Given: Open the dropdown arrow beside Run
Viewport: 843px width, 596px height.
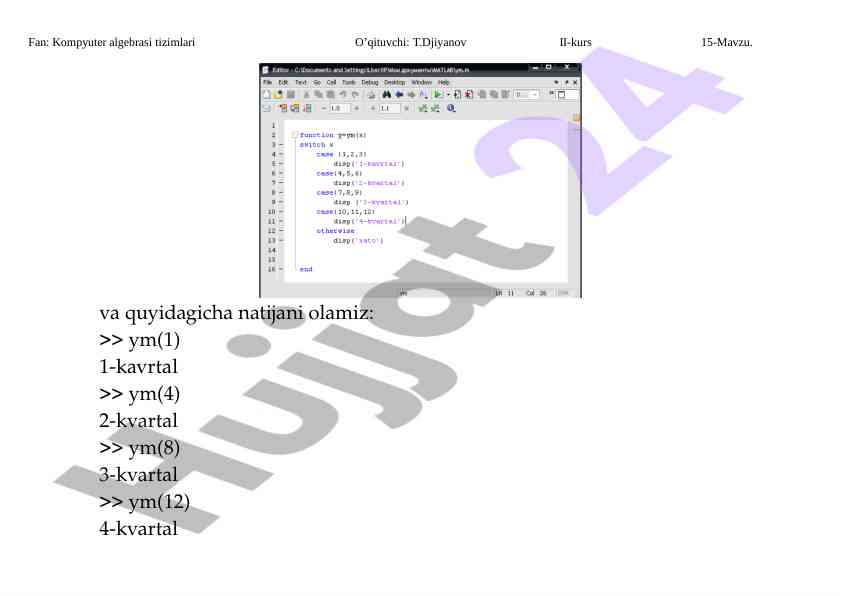Looking at the screenshot, I should [x=448, y=94].
